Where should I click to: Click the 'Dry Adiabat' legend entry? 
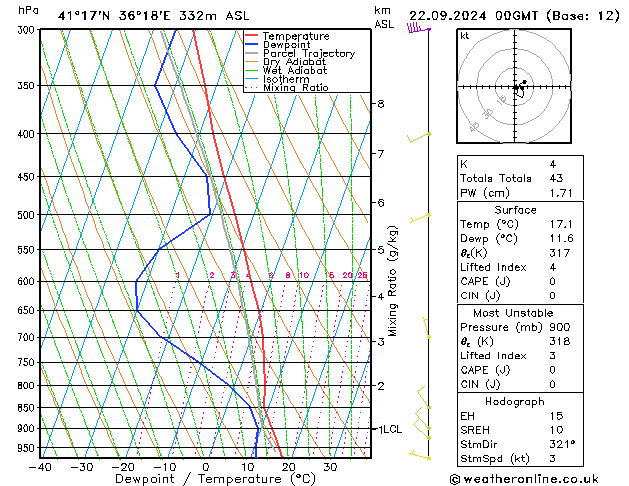tap(294, 62)
